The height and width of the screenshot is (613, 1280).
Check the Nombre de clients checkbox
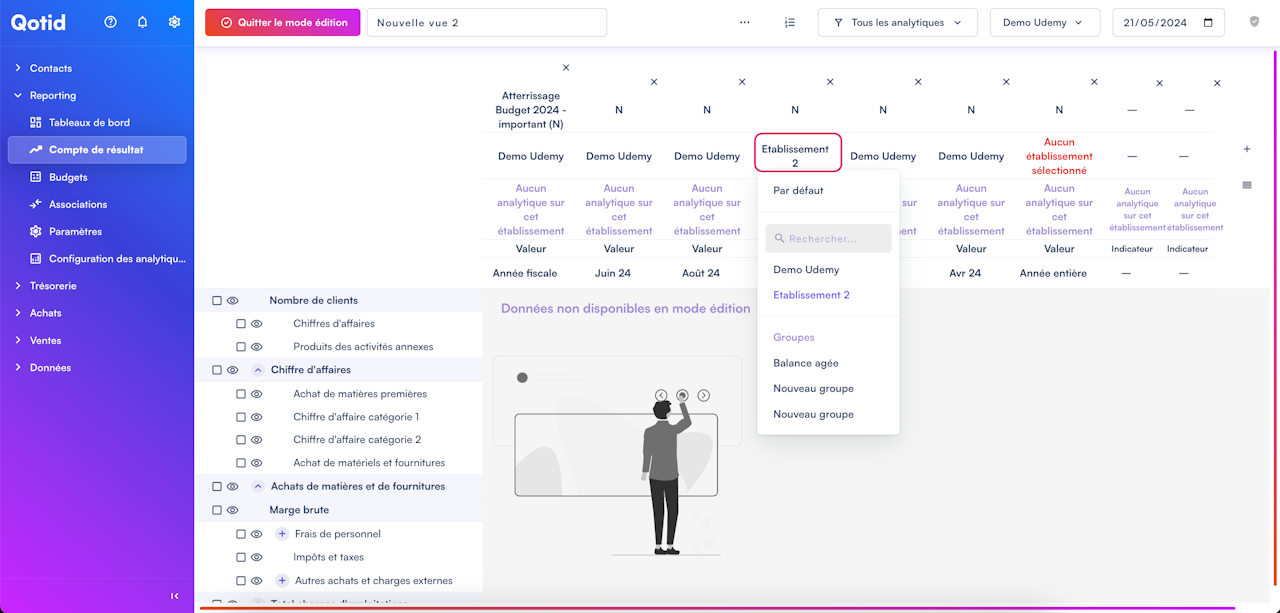tap(217, 300)
